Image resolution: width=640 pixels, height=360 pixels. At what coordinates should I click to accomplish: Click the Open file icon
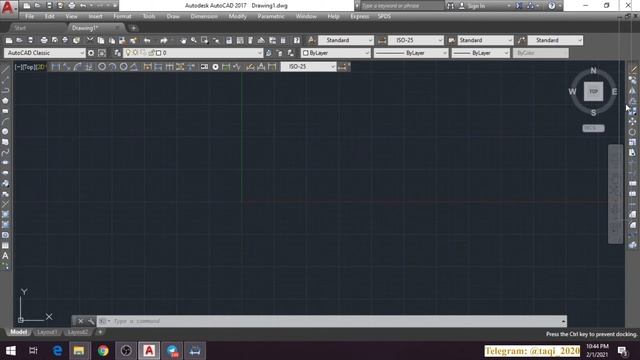[x=19, y=40]
